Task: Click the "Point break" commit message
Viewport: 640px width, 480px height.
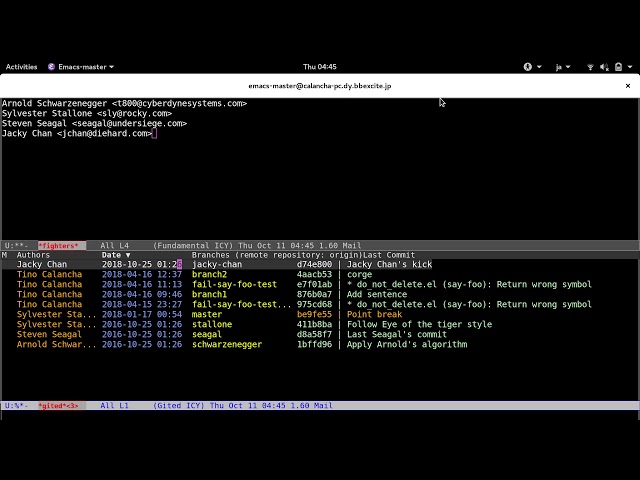Action: point(374,314)
